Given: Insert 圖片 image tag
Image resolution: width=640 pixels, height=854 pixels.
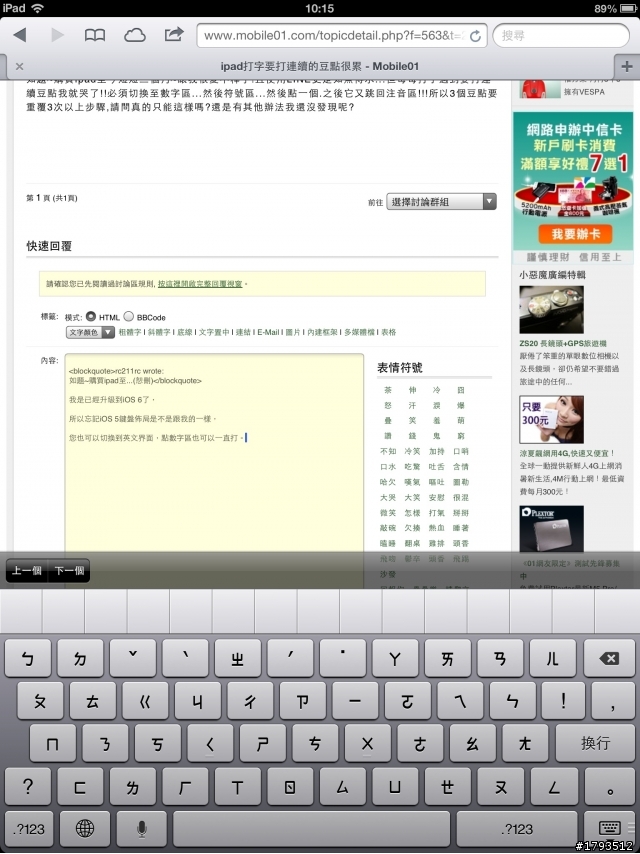Looking at the screenshot, I should (293, 332).
